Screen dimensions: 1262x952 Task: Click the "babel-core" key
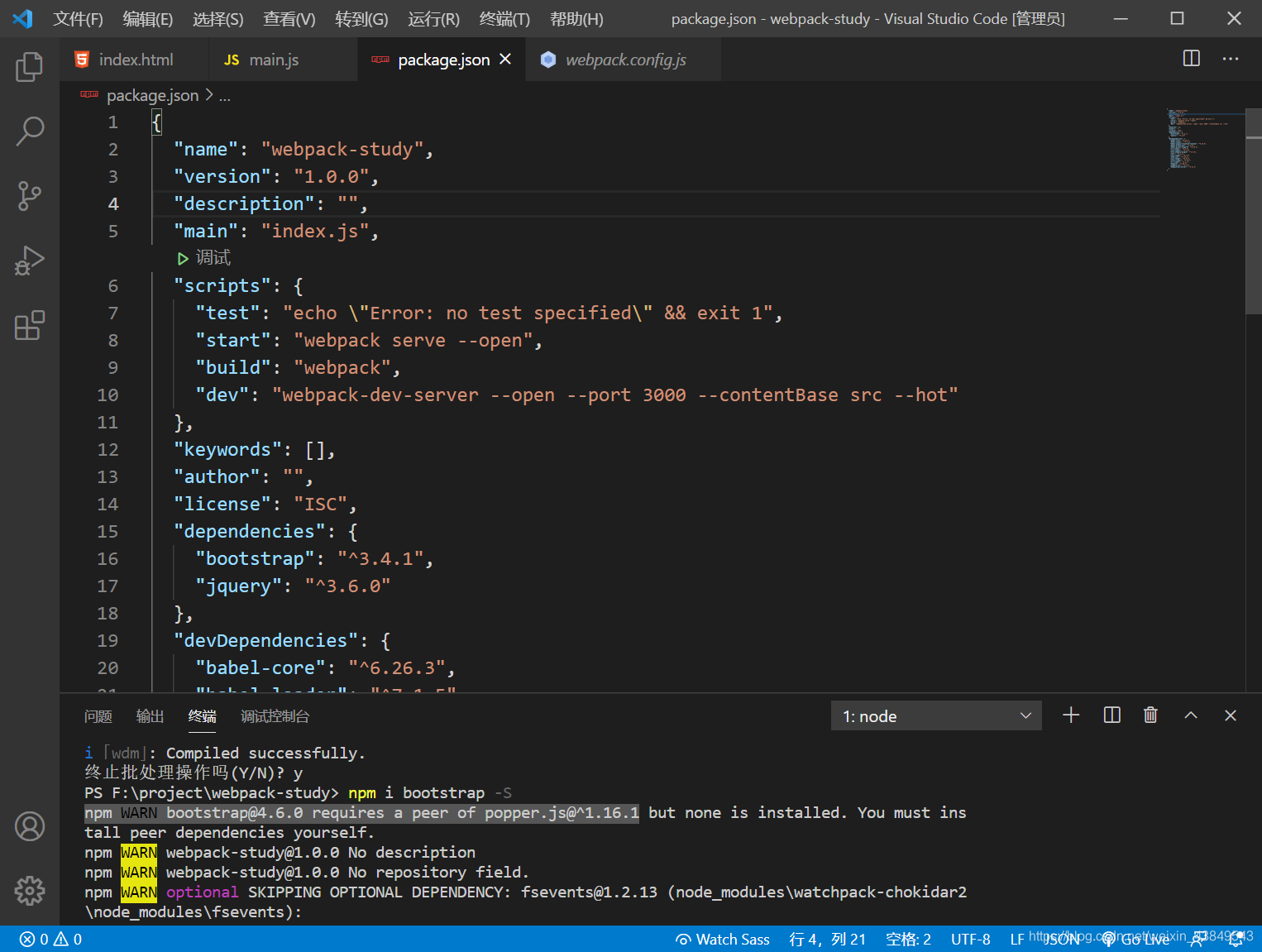click(x=260, y=668)
